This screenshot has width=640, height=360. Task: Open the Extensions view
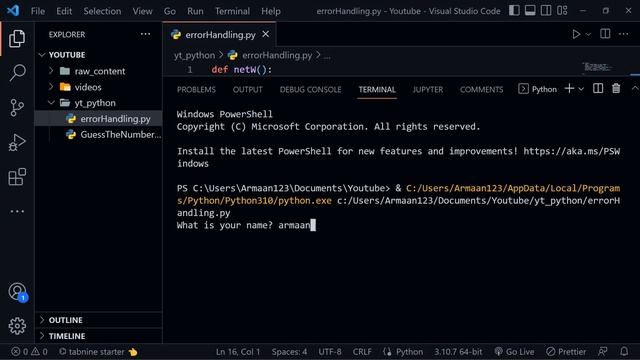[x=17, y=177]
